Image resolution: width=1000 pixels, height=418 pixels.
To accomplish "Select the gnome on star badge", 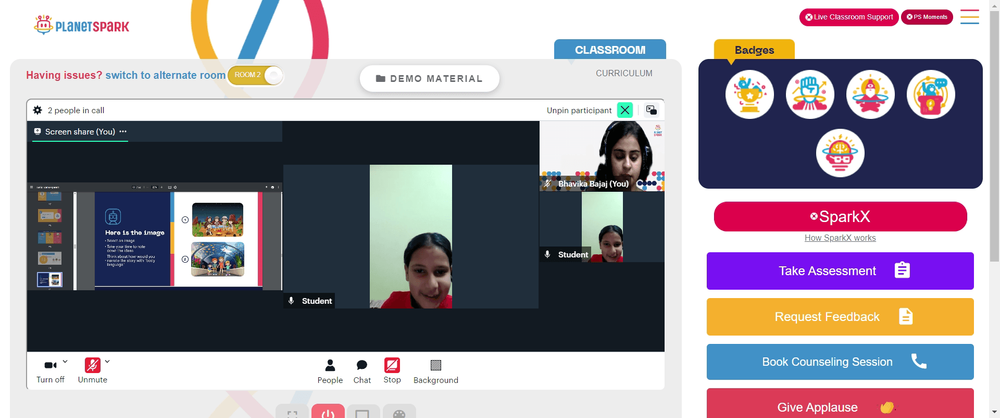I will 870,94.
